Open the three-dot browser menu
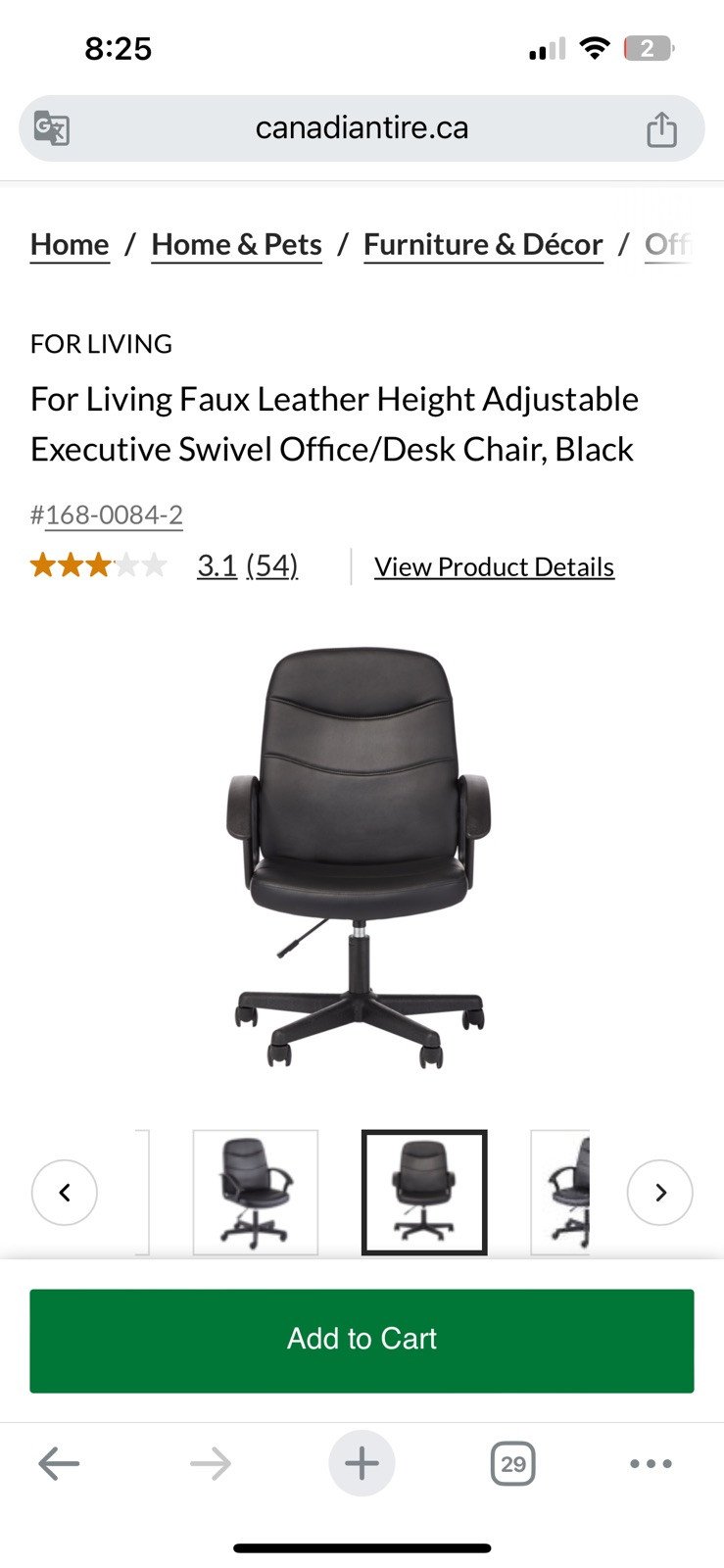This screenshot has width=724, height=1568. (x=651, y=1464)
